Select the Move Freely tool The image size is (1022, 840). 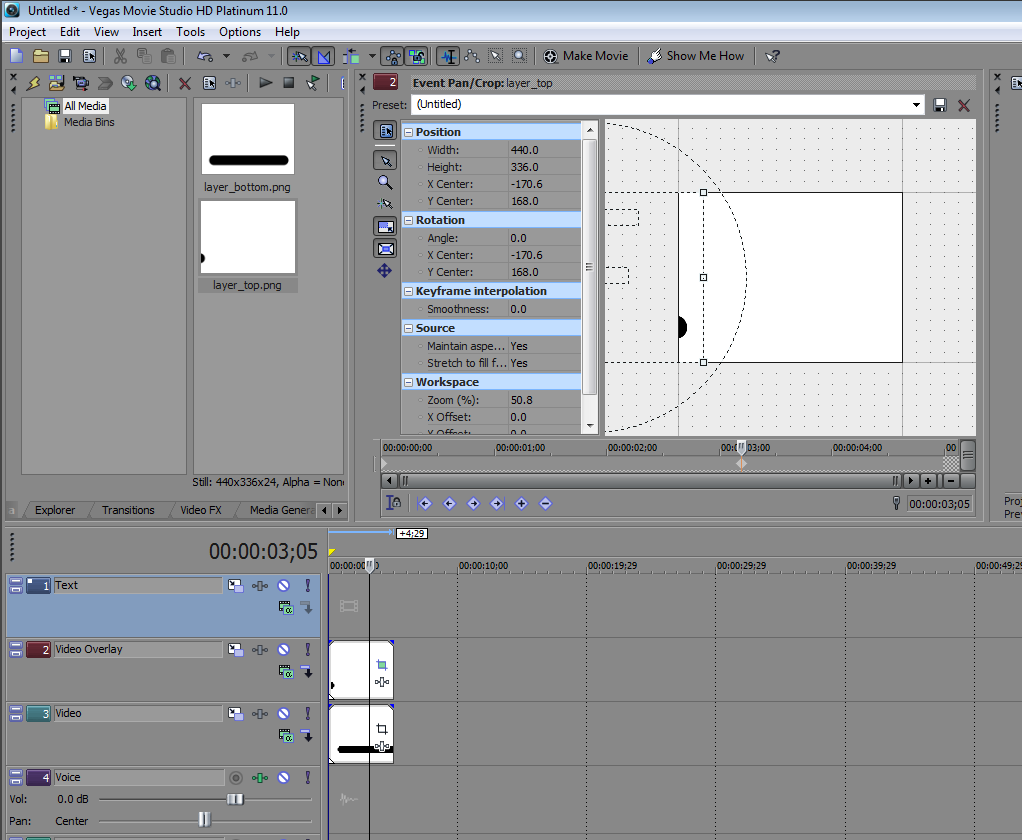pos(385,271)
